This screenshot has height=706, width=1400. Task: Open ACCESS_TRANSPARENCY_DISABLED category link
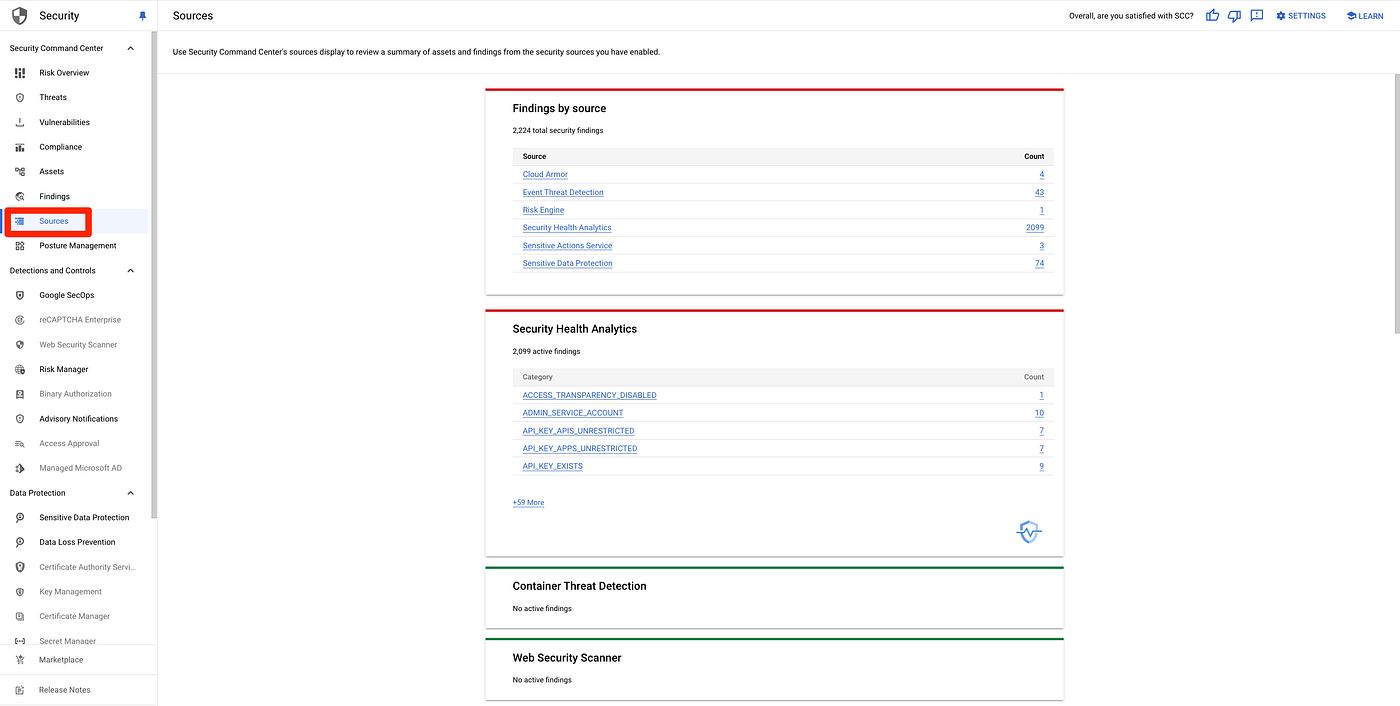(x=590, y=395)
